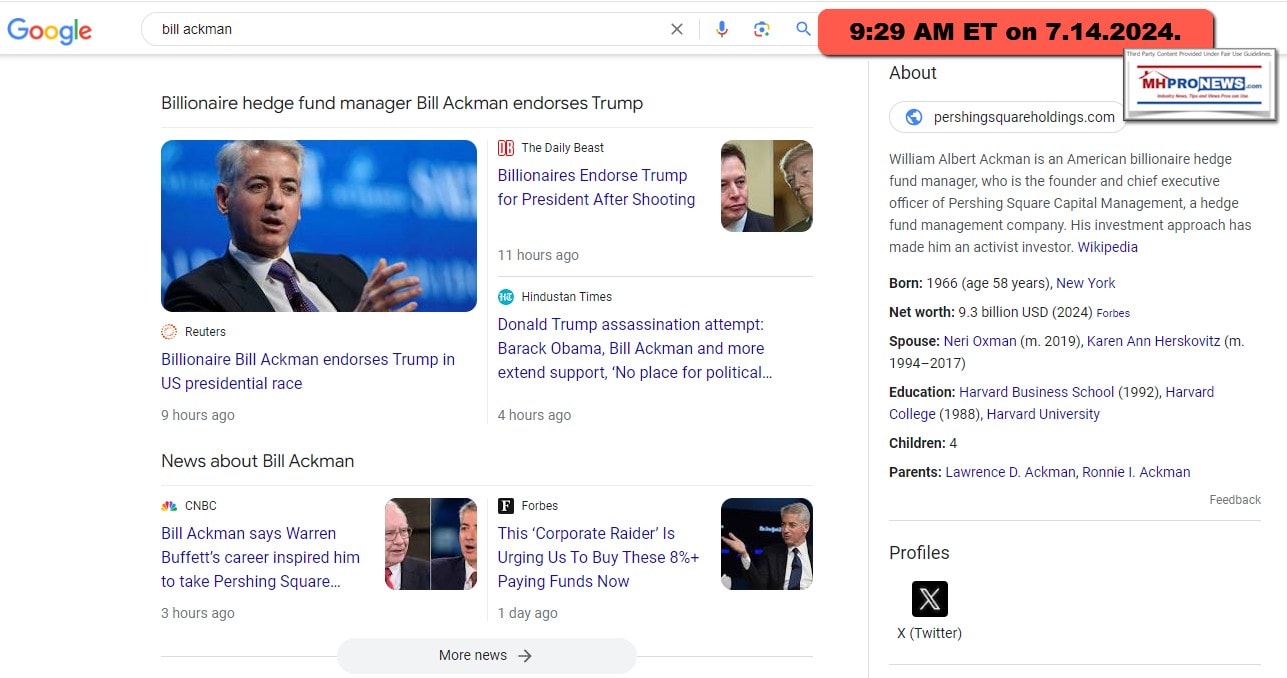1287x678 pixels.
Task: Open Reuters photo of Bill Ackman
Action: point(319,226)
